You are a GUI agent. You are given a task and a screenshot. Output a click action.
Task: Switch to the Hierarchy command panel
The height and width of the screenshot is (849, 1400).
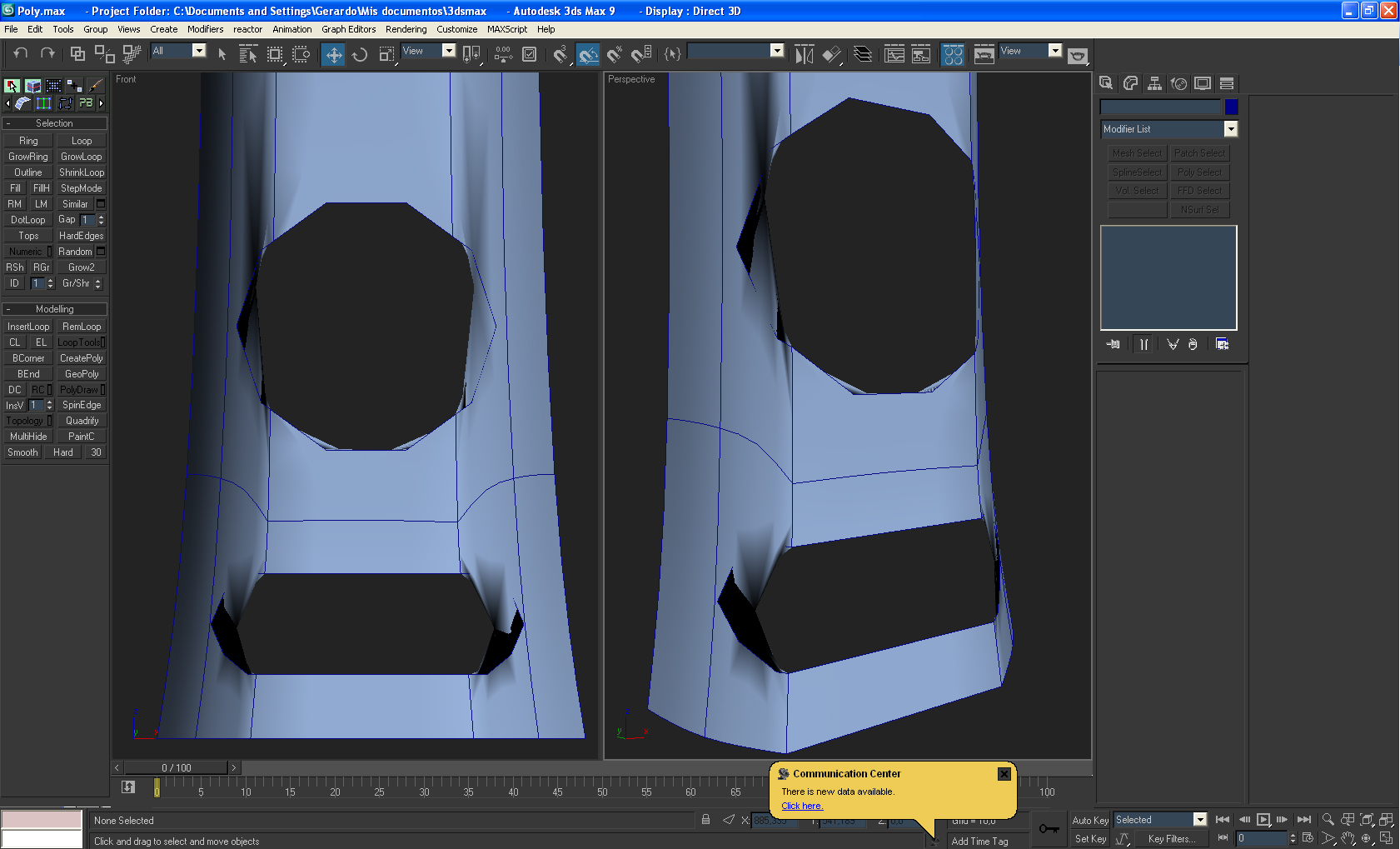1154,83
